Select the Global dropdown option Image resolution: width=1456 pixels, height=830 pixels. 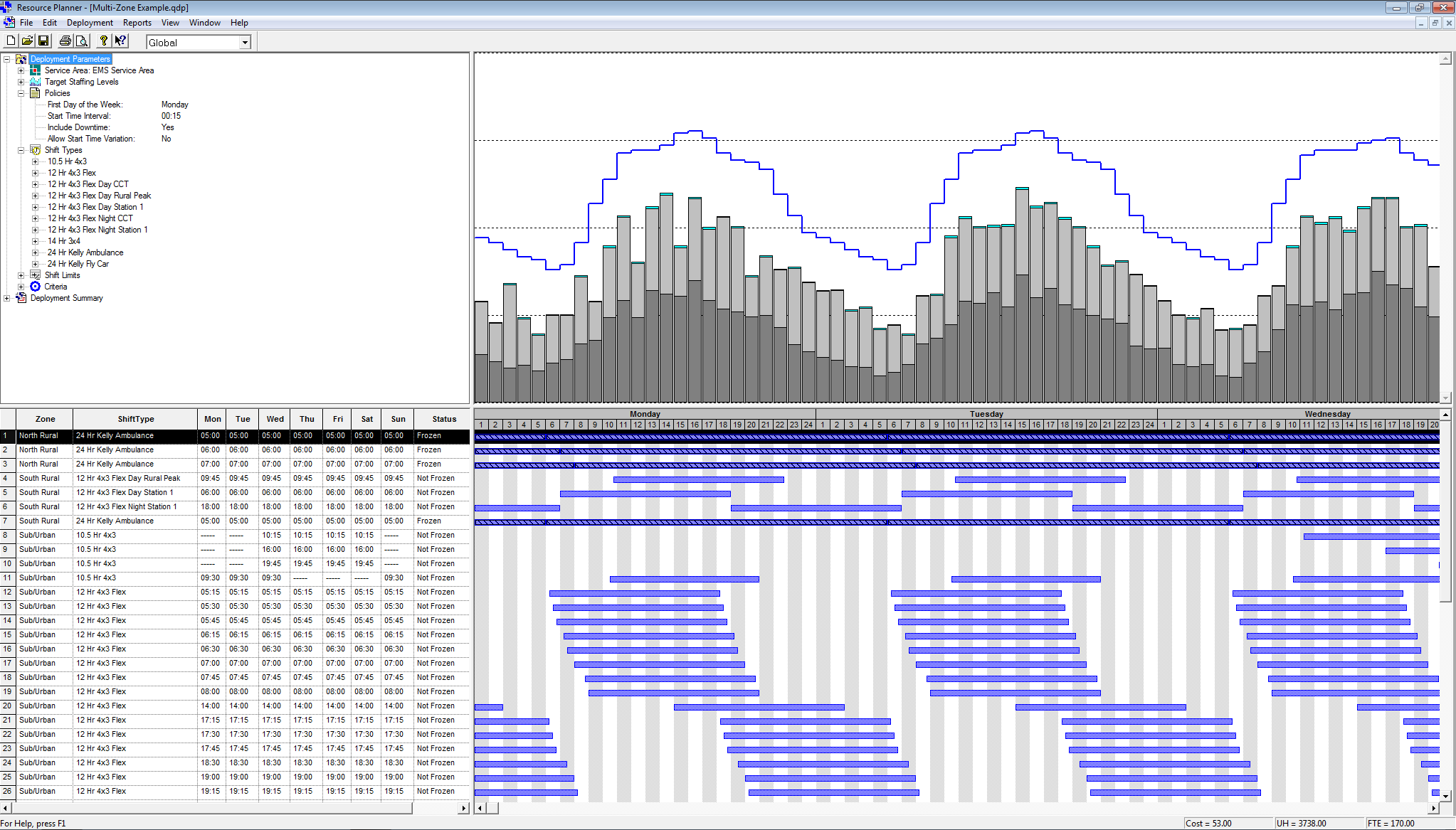point(197,42)
